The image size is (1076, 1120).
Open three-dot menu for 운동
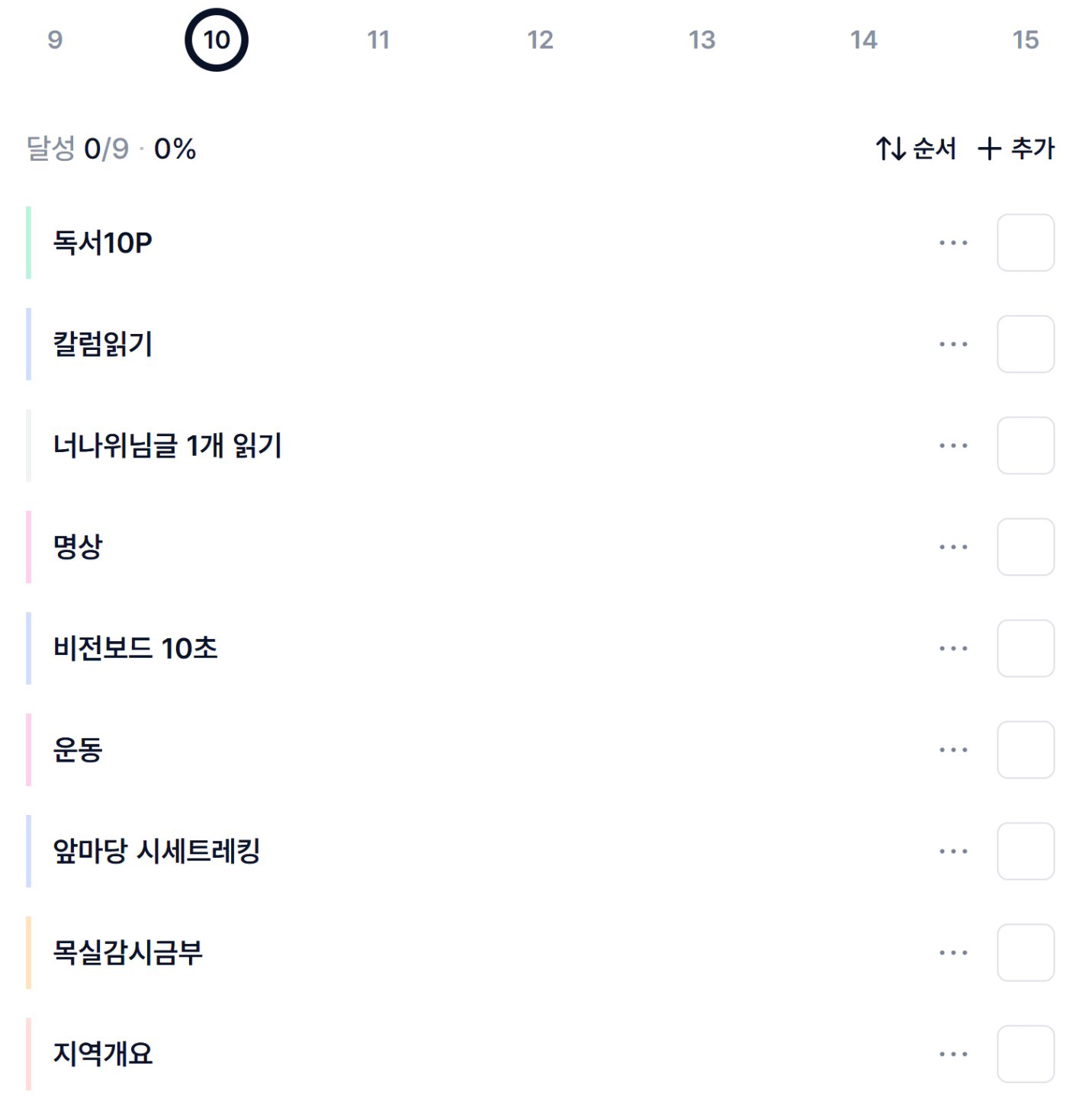pos(953,750)
